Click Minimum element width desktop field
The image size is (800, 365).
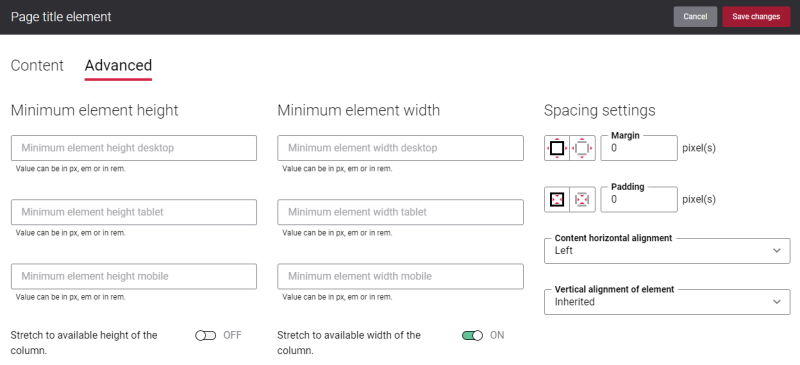[x=401, y=148]
